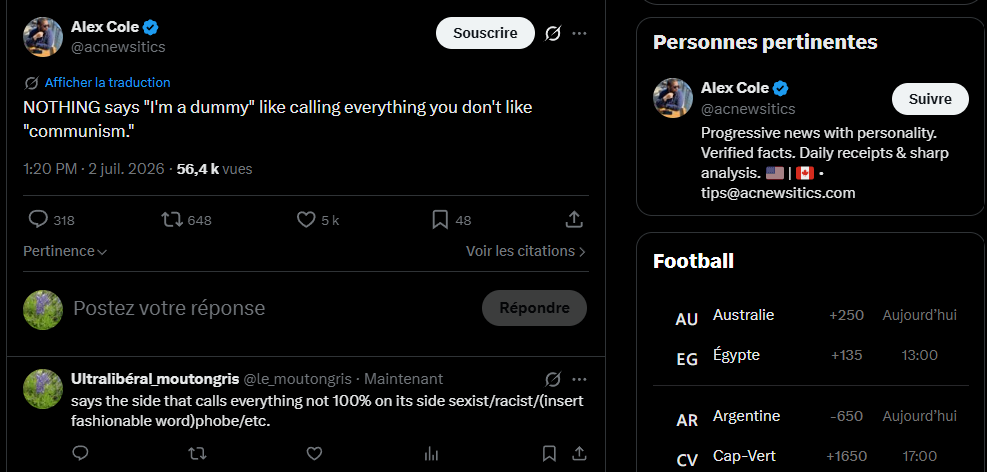This screenshot has width=987, height=472.
Task: Follow Alex Cole with Suivre button
Action: click(930, 99)
